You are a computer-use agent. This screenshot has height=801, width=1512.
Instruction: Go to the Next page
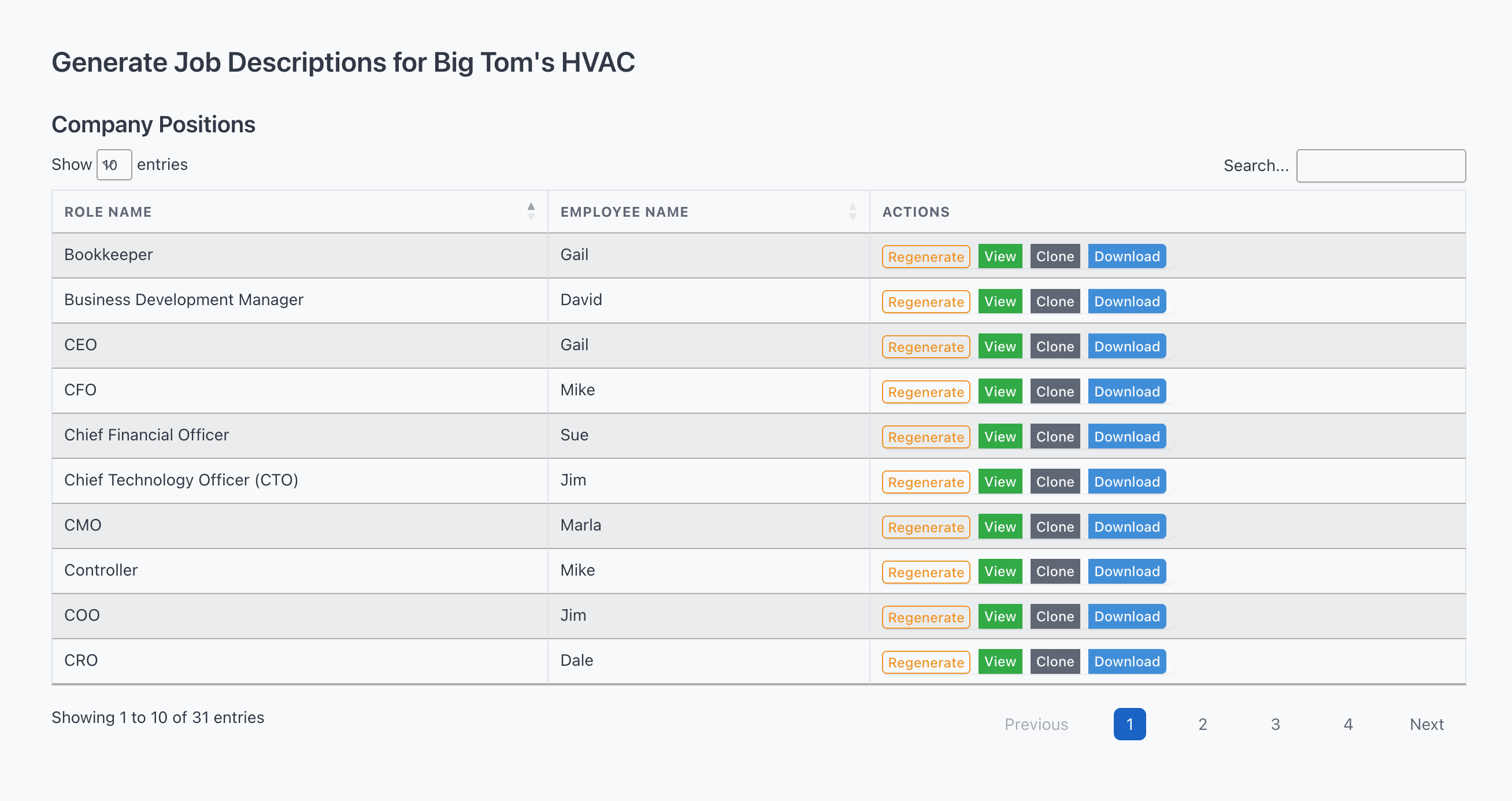pos(1426,724)
